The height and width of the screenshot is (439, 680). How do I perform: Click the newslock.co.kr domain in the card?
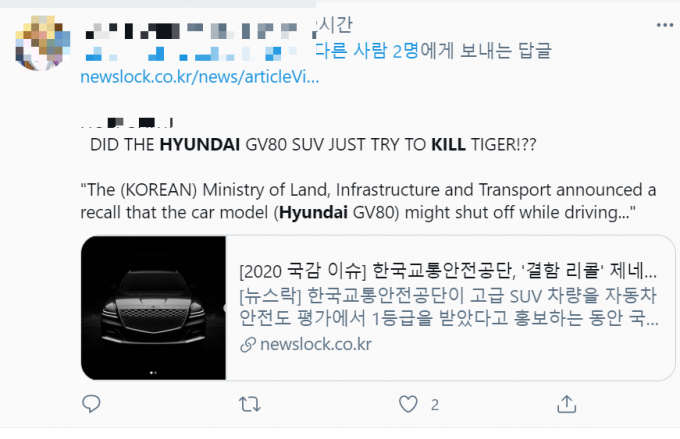coord(316,344)
